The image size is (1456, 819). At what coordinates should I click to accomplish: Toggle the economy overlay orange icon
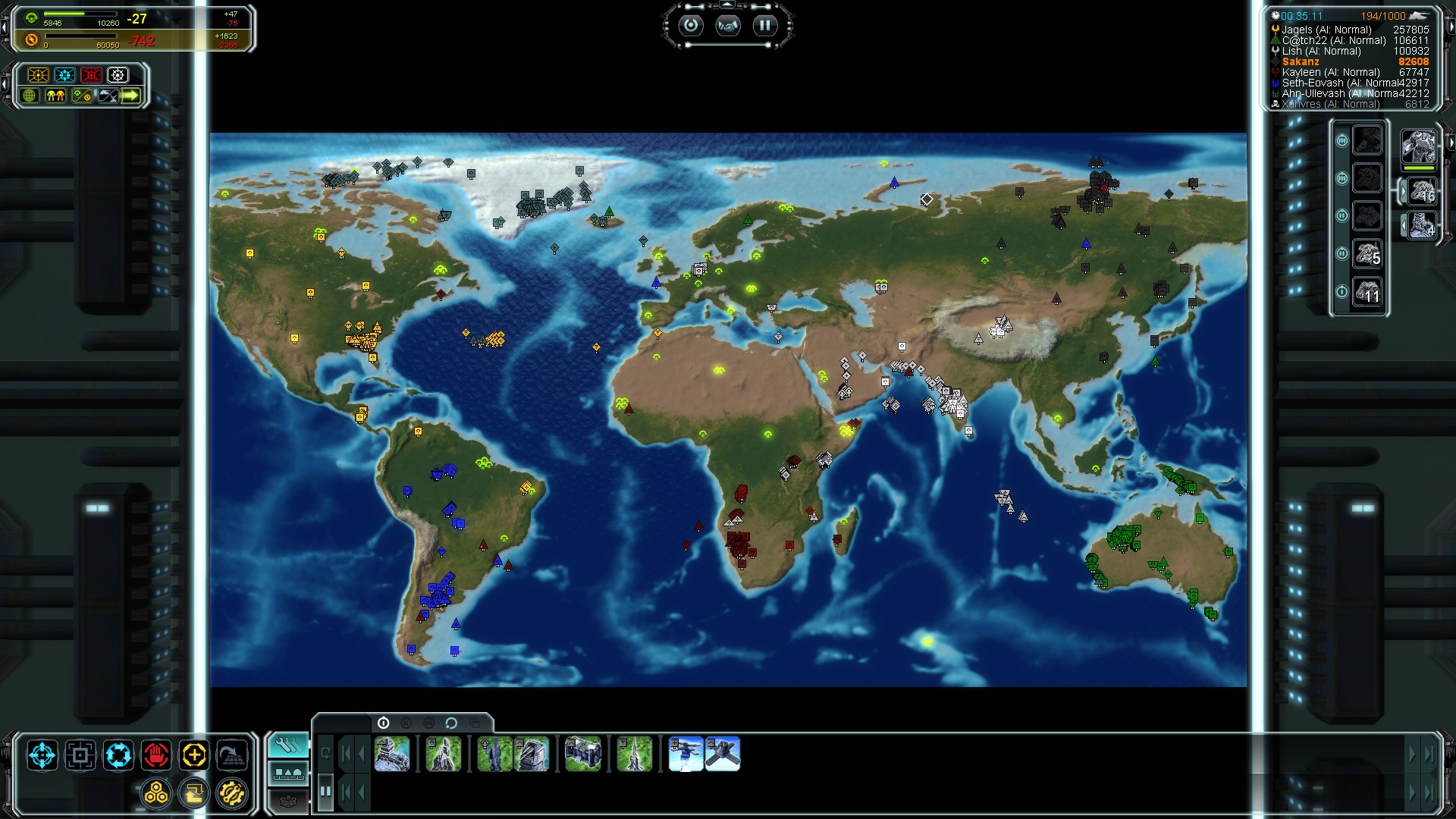(x=38, y=75)
